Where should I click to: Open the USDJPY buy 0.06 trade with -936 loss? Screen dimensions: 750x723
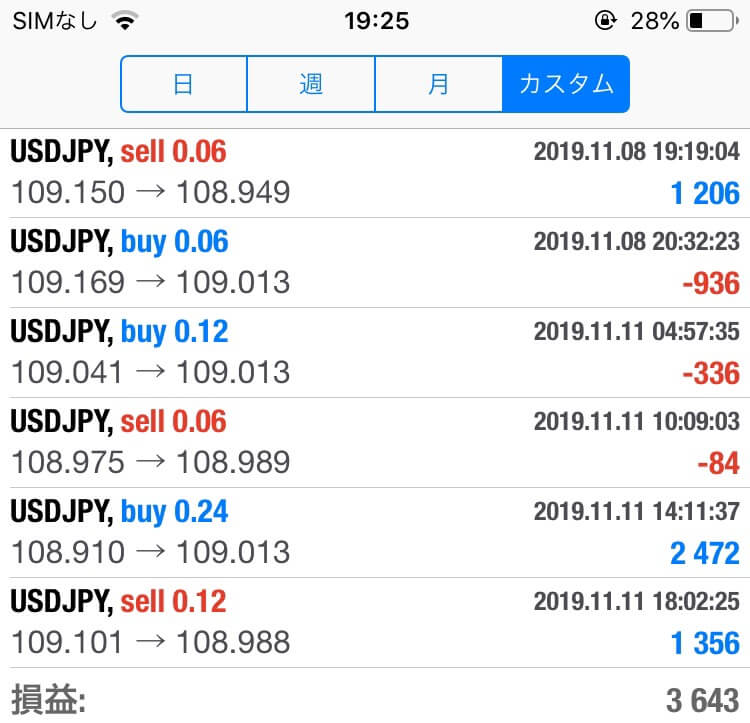coord(375,263)
